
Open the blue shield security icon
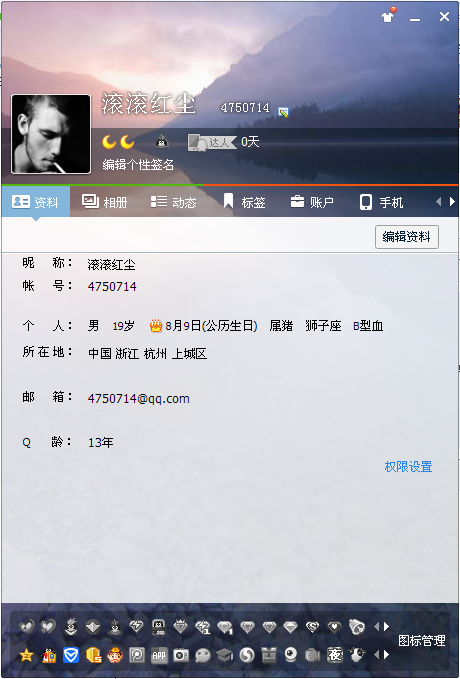click(x=71, y=655)
